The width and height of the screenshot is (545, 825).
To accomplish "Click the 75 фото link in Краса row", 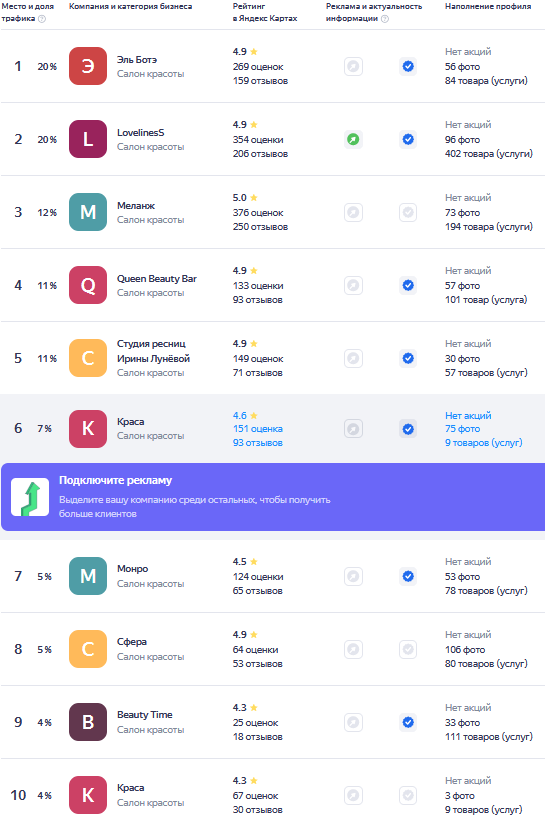I will [462, 429].
